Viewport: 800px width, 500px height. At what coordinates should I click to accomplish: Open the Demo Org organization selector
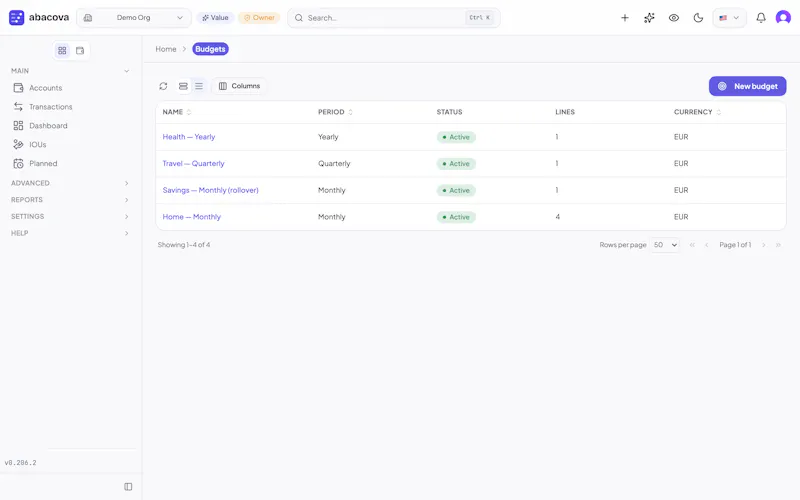[x=134, y=18]
